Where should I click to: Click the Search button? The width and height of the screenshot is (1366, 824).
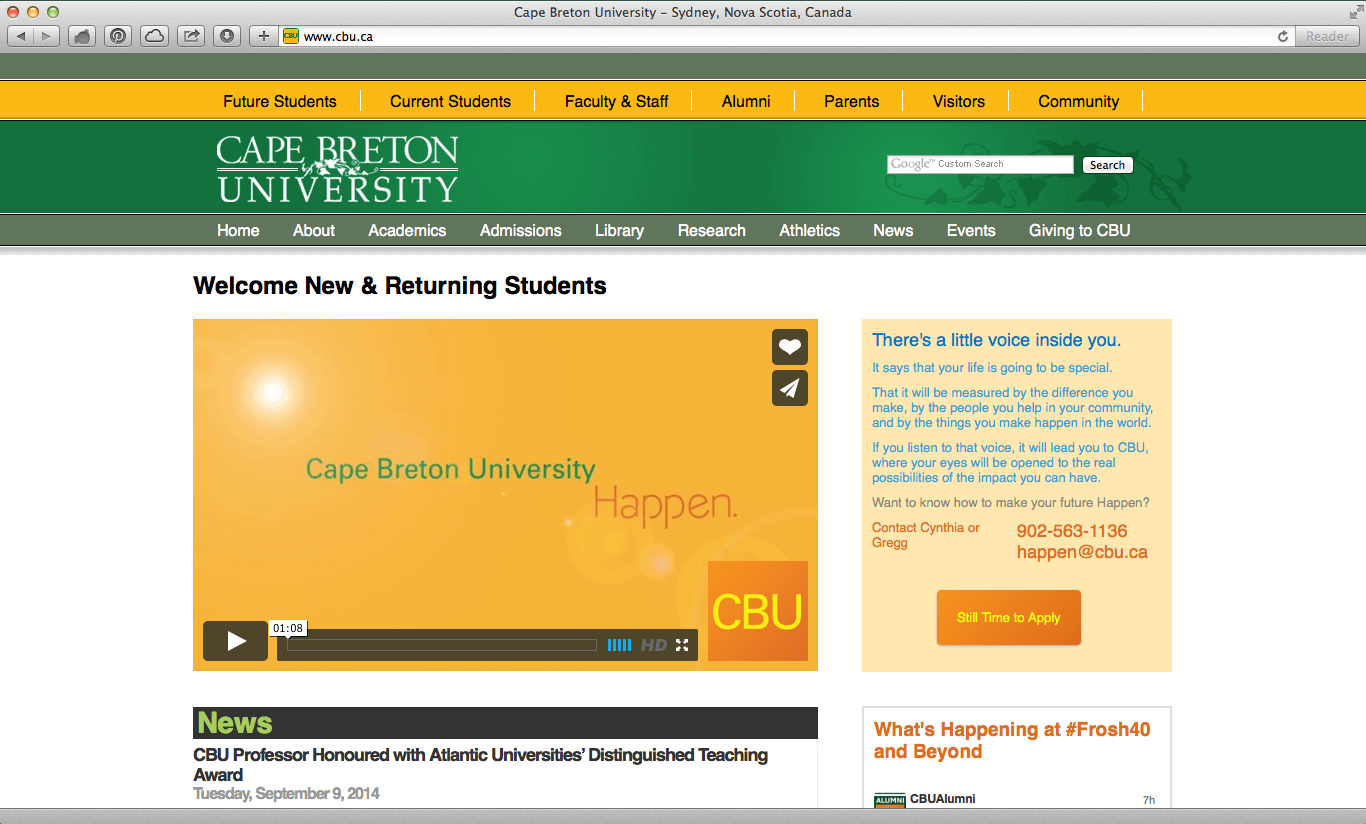tap(1107, 165)
